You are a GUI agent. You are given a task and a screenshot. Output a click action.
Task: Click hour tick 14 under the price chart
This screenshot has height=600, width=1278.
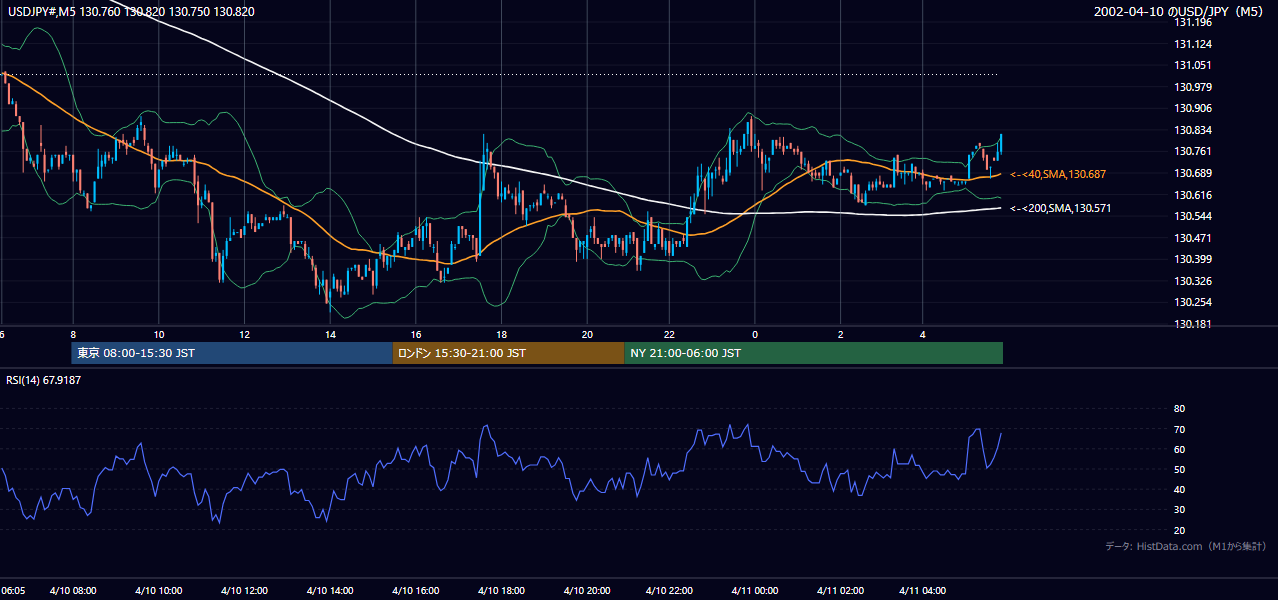click(x=330, y=335)
